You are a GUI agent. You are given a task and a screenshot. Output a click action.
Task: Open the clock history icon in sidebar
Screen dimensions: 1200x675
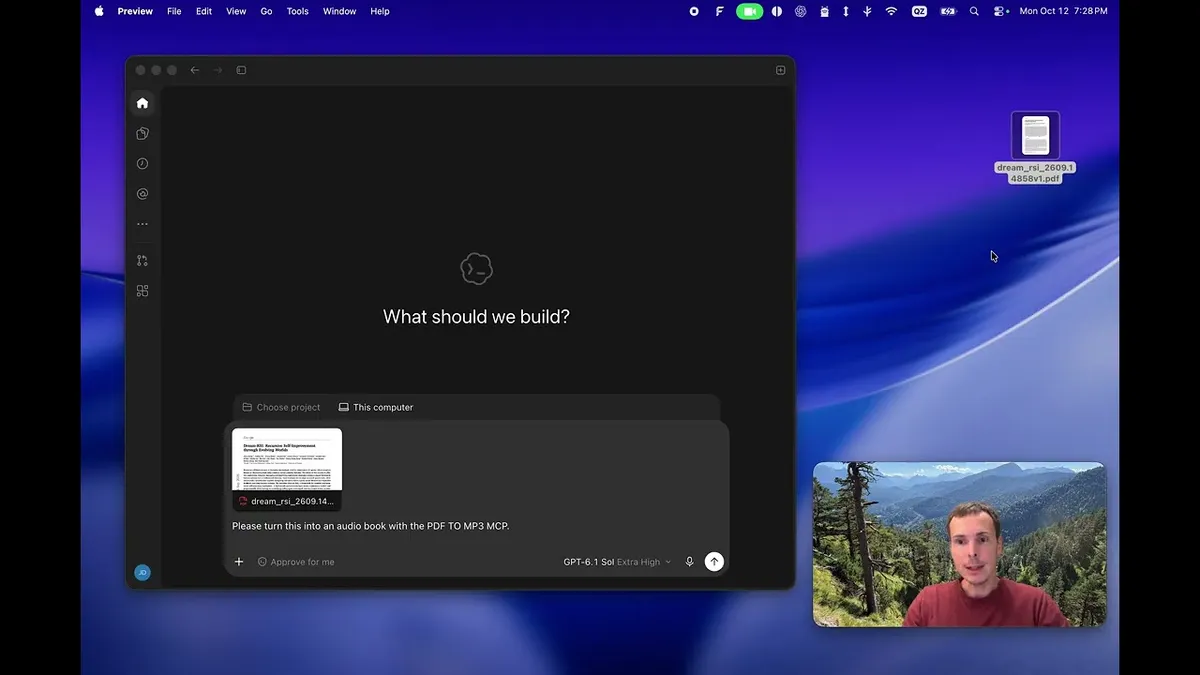pos(142,163)
